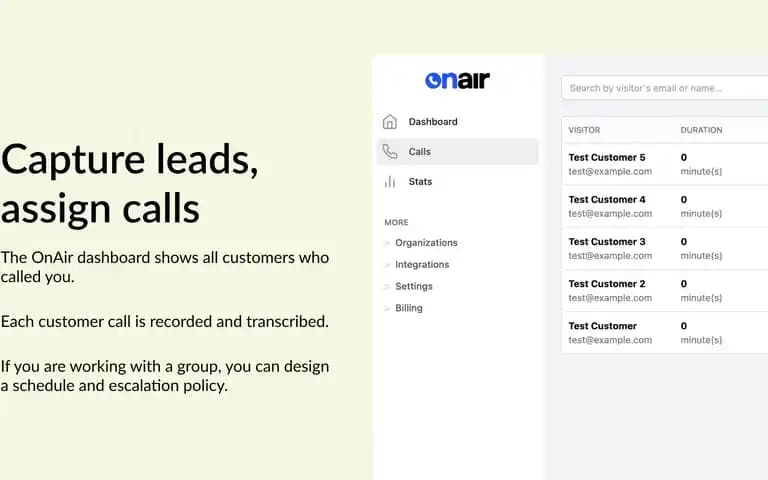Open the Test Customer 4 row
Viewport: 768px width, 480px height.
tap(665, 206)
